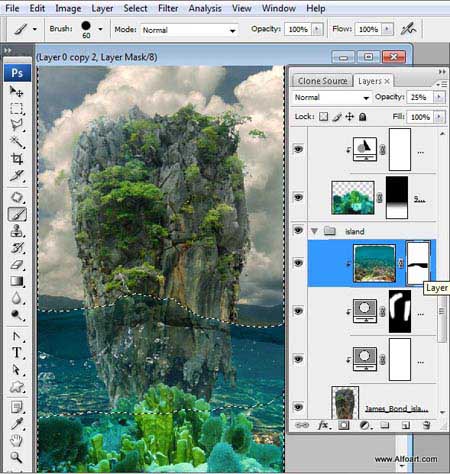
Task: Expand the toolbox double-arrow
Action: pos(7,50)
